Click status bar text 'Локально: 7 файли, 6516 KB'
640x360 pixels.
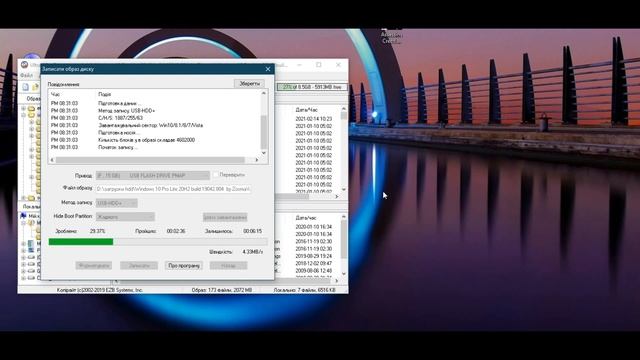coord(304,290)
